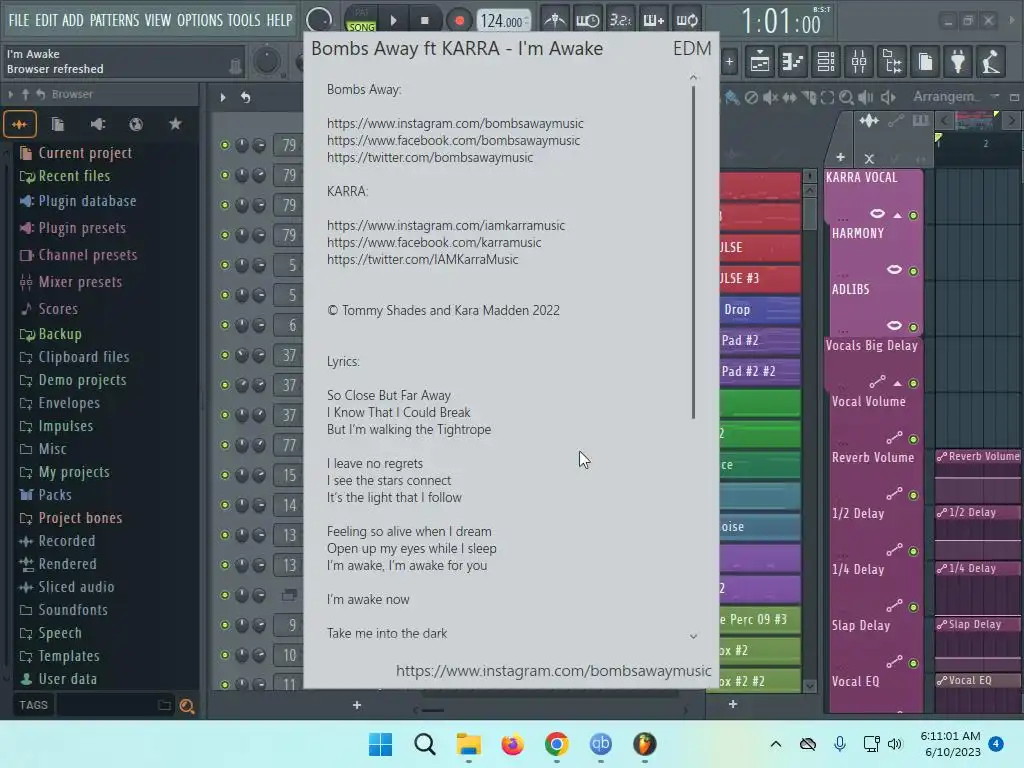Toggle mute on Slap Delay track
This screenshot has width=1024, height=768.
tap(913, 664)
